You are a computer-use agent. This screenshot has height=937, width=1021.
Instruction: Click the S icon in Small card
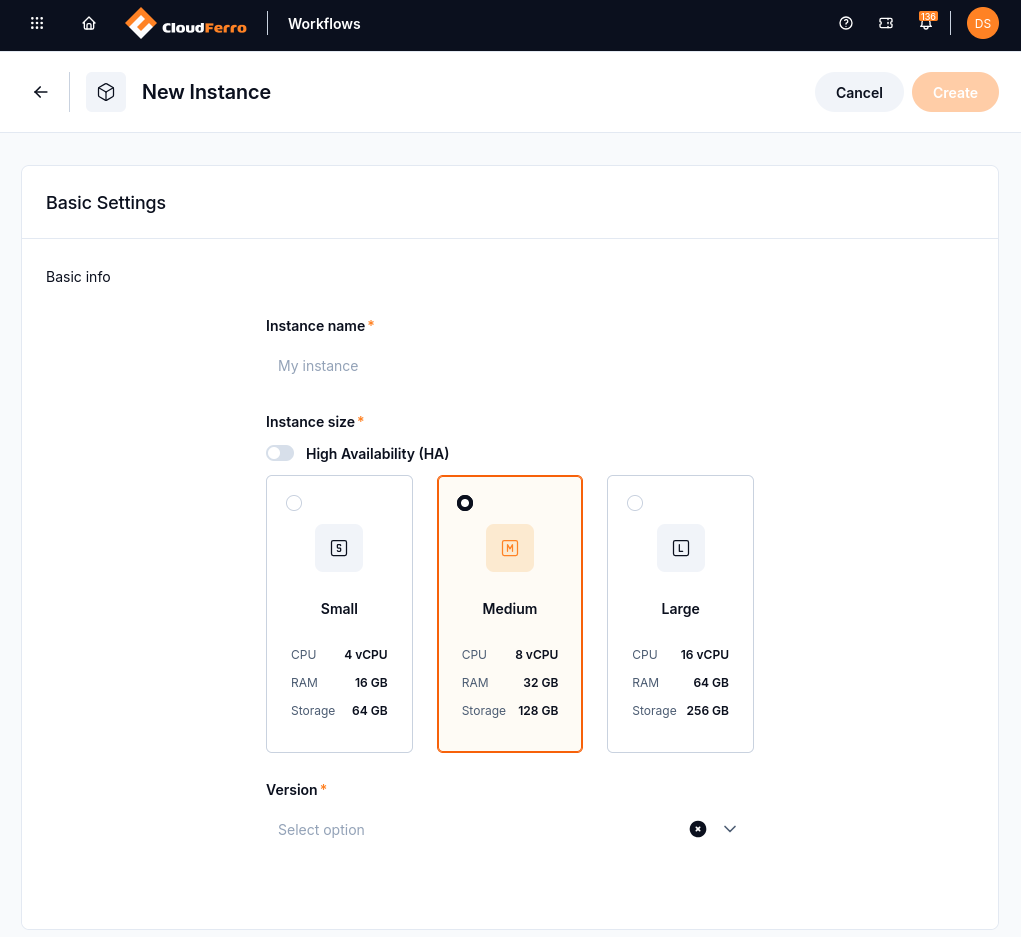point(339,548)
